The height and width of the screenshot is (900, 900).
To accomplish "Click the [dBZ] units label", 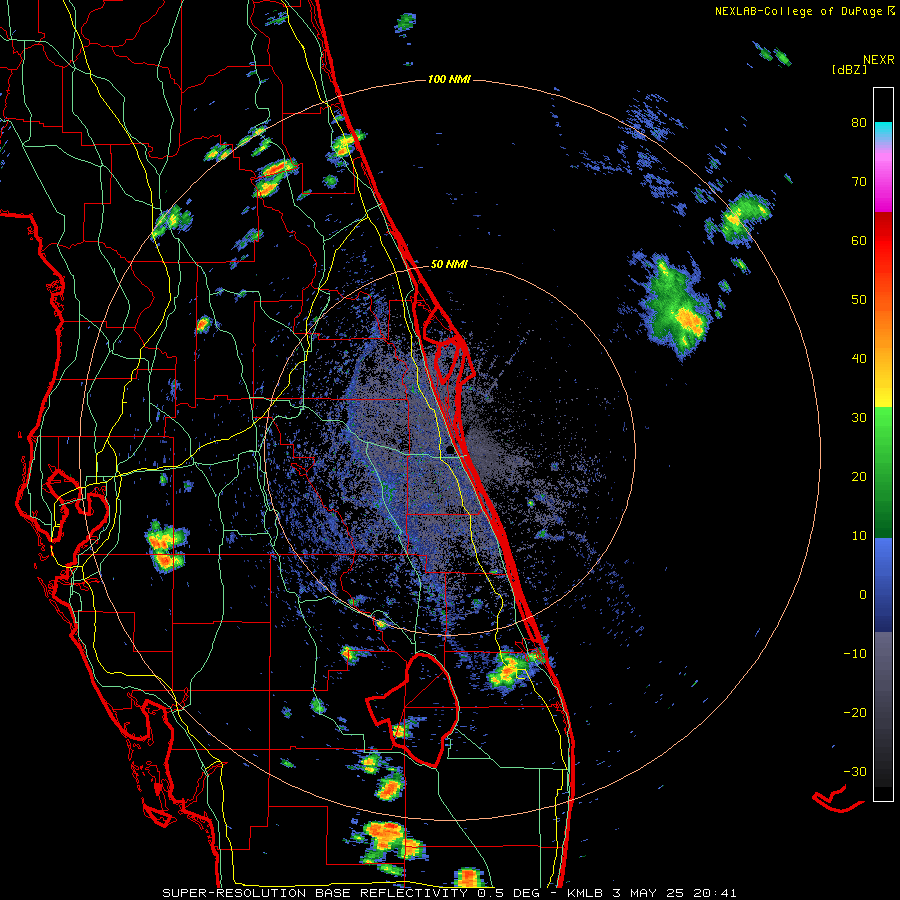I will pyautogui.click(x=849, y=69).
